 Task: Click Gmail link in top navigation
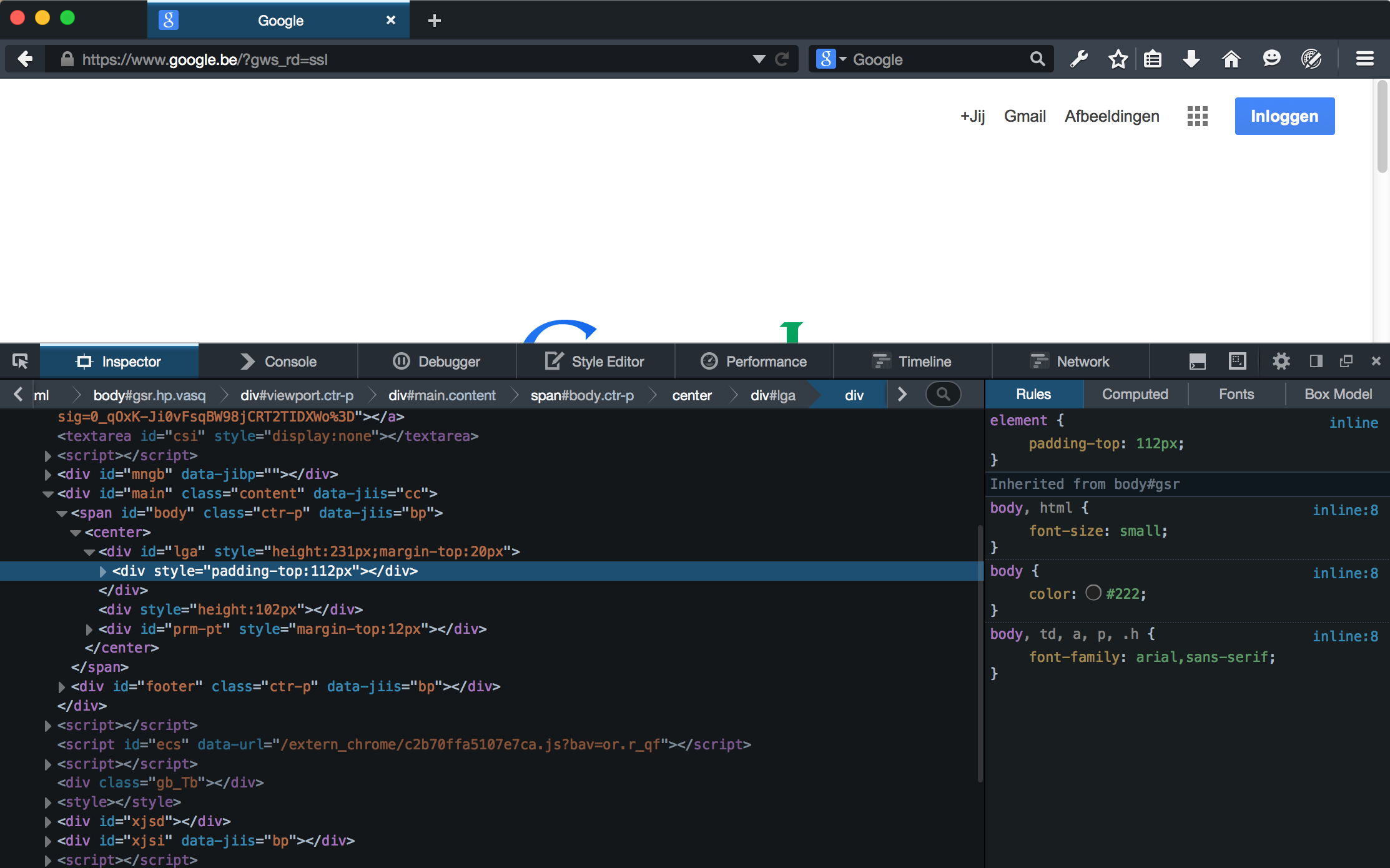point(1025,116)
